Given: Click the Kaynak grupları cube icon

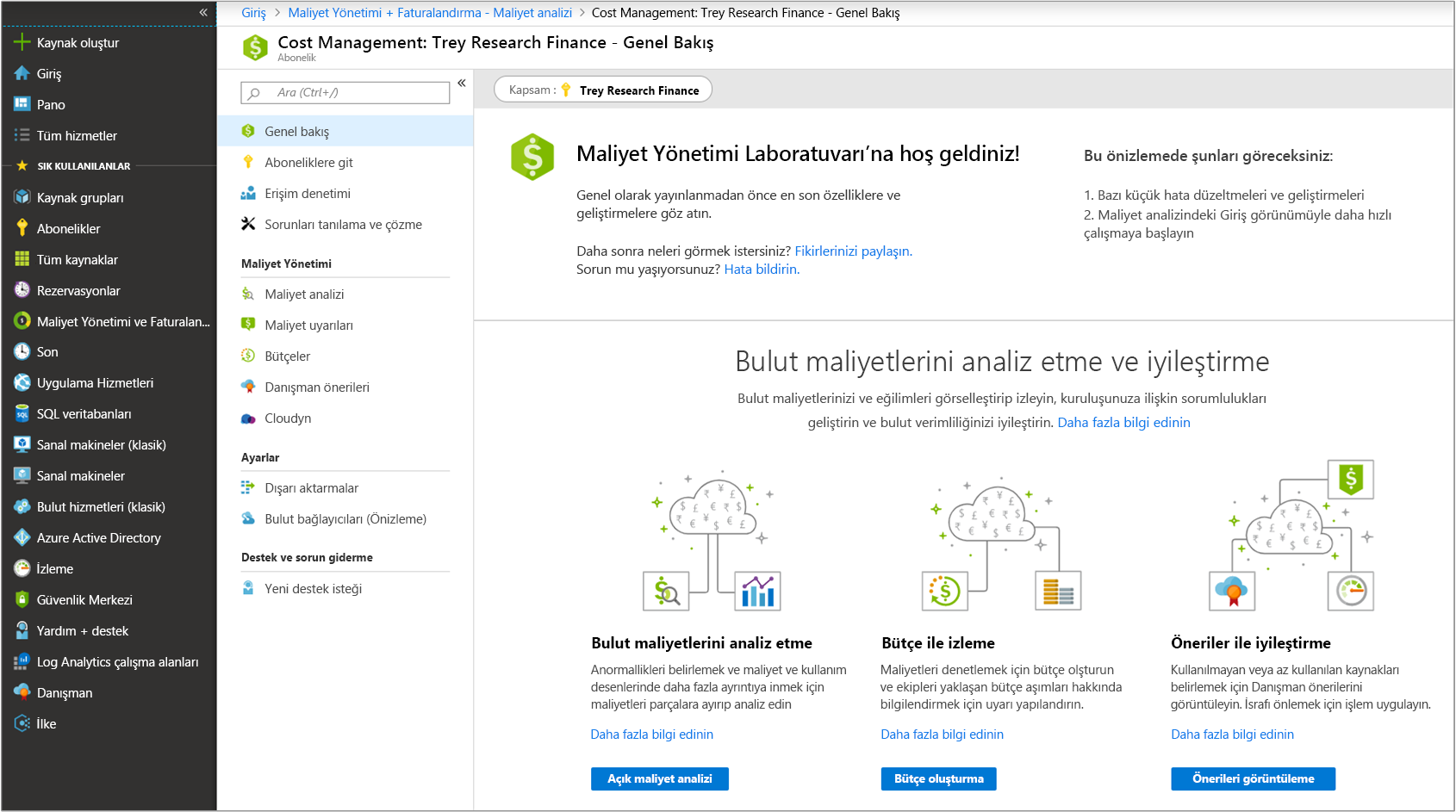Looking at the screenshot, I should click(x=22, y=197).
